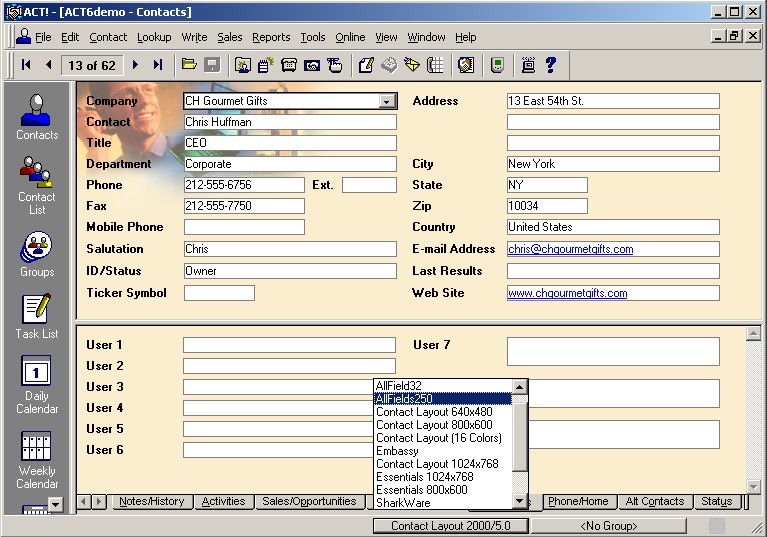This screenshot has width=767, height=537.
Task: Open the Weekly Calendar view
Action: tap(37, 460)
